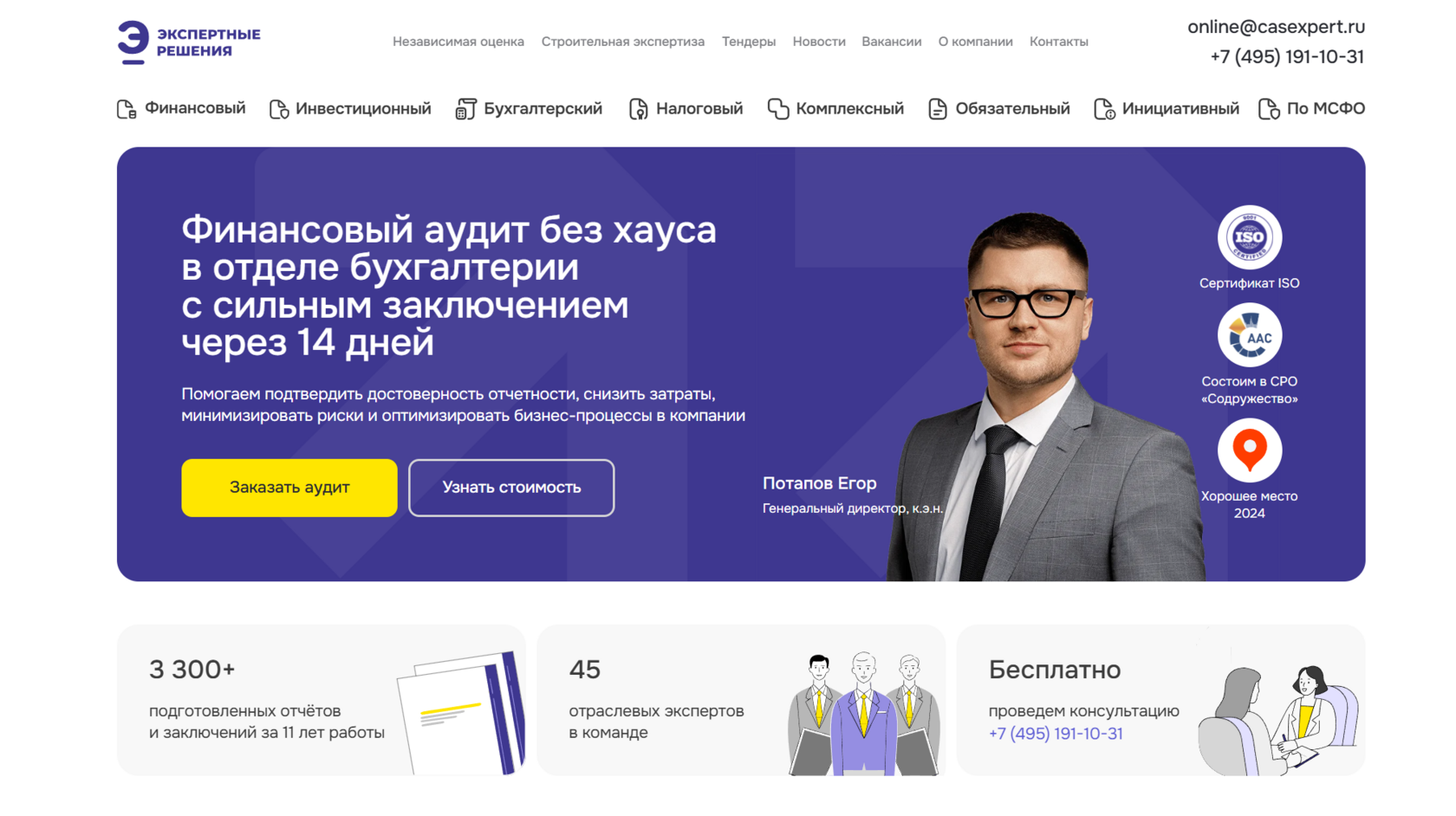This screenshot has height=816, width=1456.
Task: Click the По МСФО icon
Action: pyautogui.click(x=1268, y=109)
